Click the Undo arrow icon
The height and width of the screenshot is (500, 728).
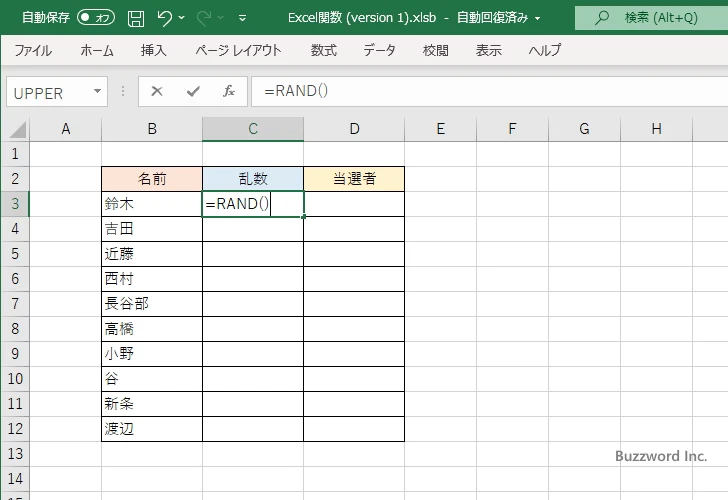[x=164, y=18]
